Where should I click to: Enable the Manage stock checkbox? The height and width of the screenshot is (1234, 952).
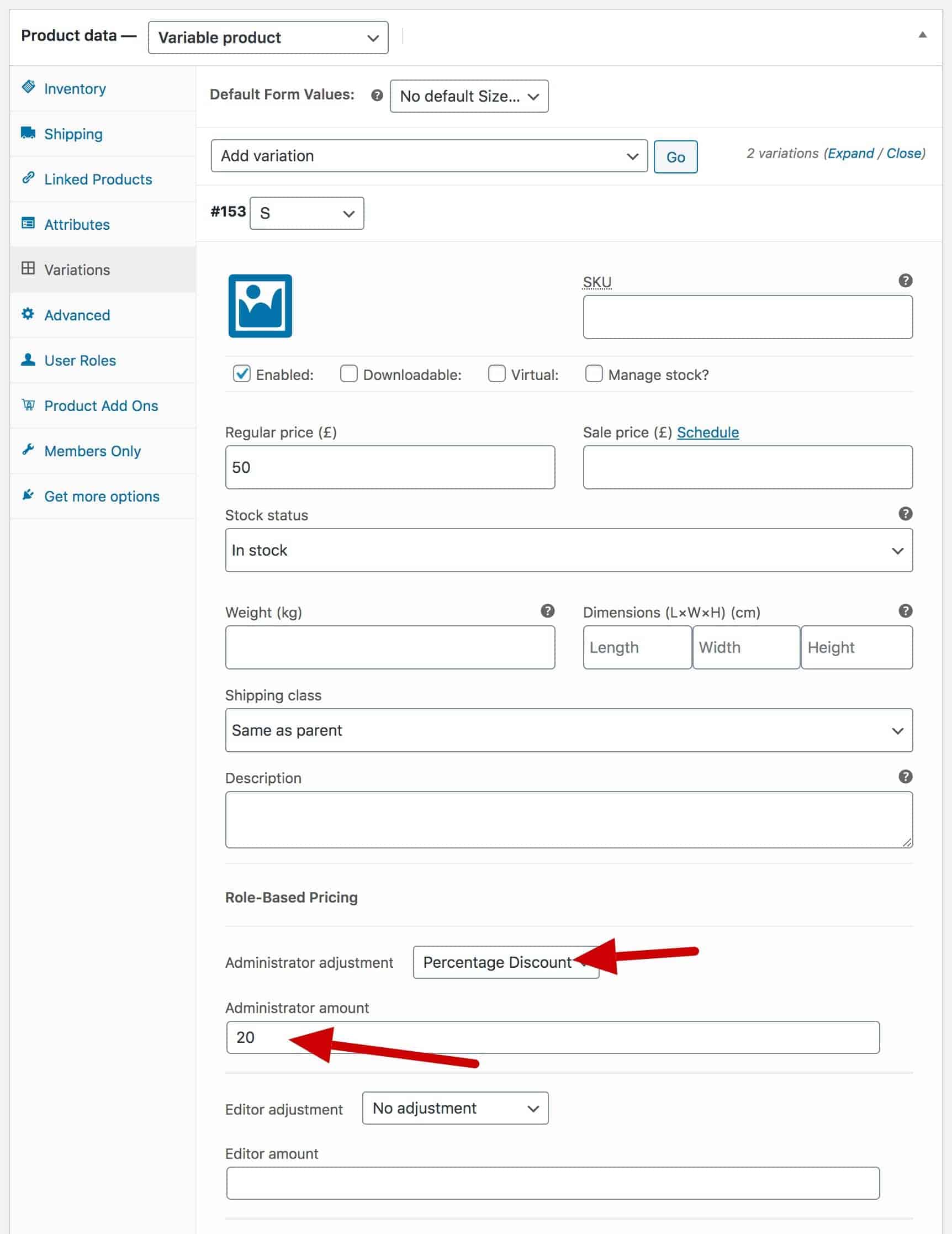594,373
